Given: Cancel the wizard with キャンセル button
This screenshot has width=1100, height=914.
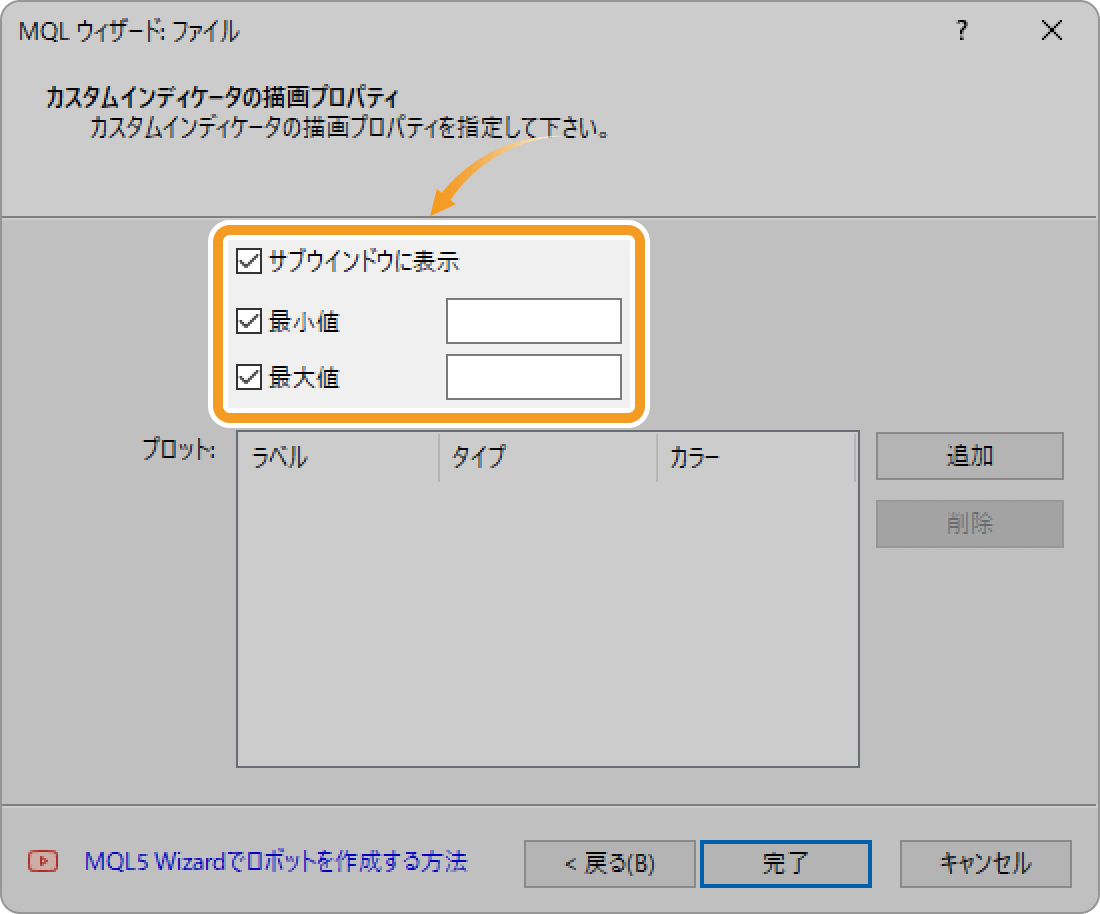Looking at the screenshot, I should [x=986, y=863].
